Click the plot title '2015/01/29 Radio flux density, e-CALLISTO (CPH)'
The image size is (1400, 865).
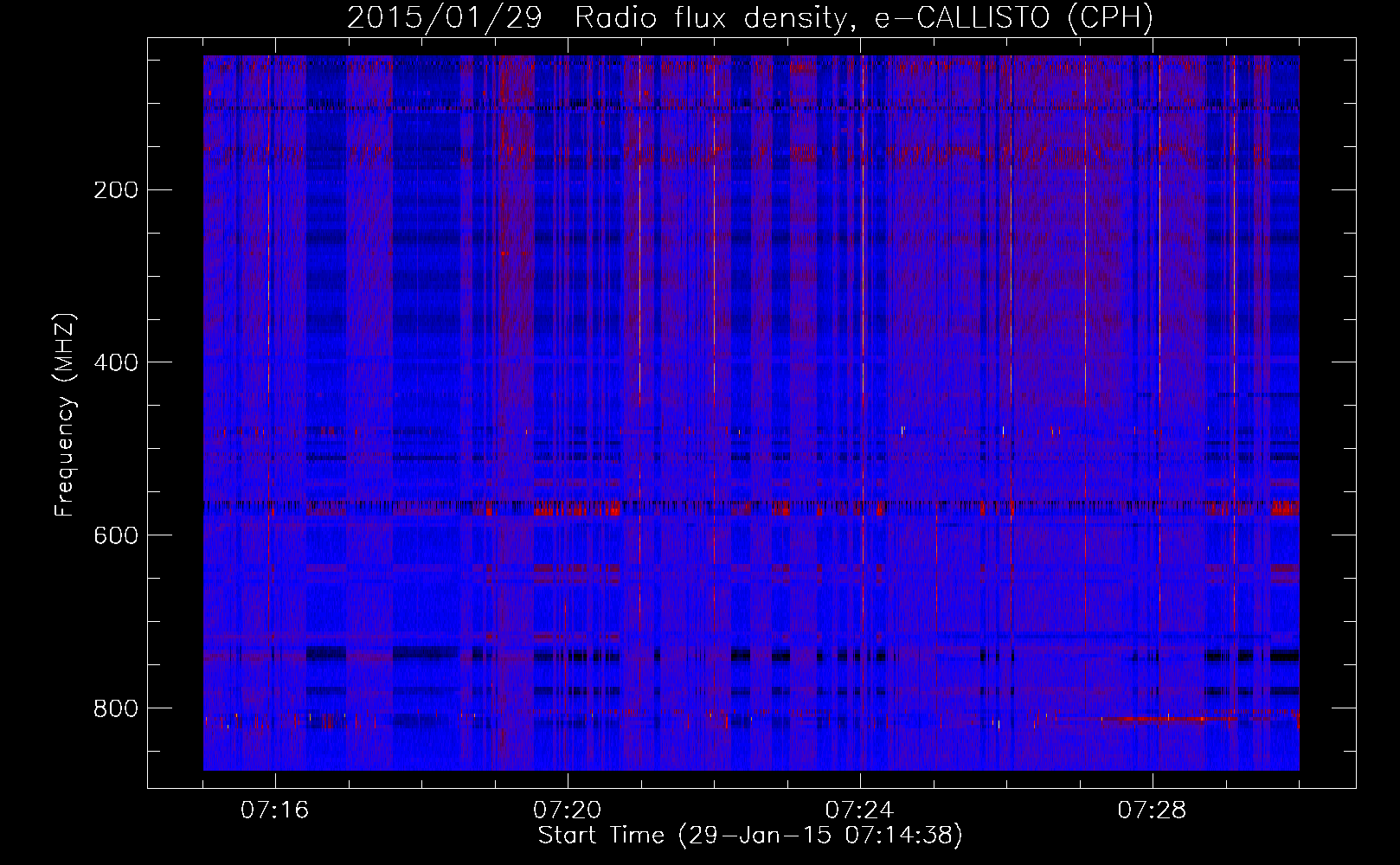pyautogui.click(x=750, y=18)
